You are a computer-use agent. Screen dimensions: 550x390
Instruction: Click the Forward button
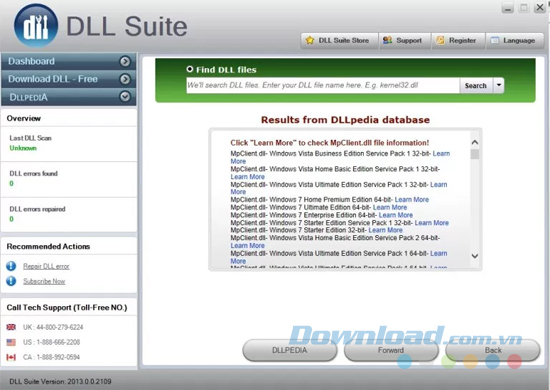click(x=391, y=350)
